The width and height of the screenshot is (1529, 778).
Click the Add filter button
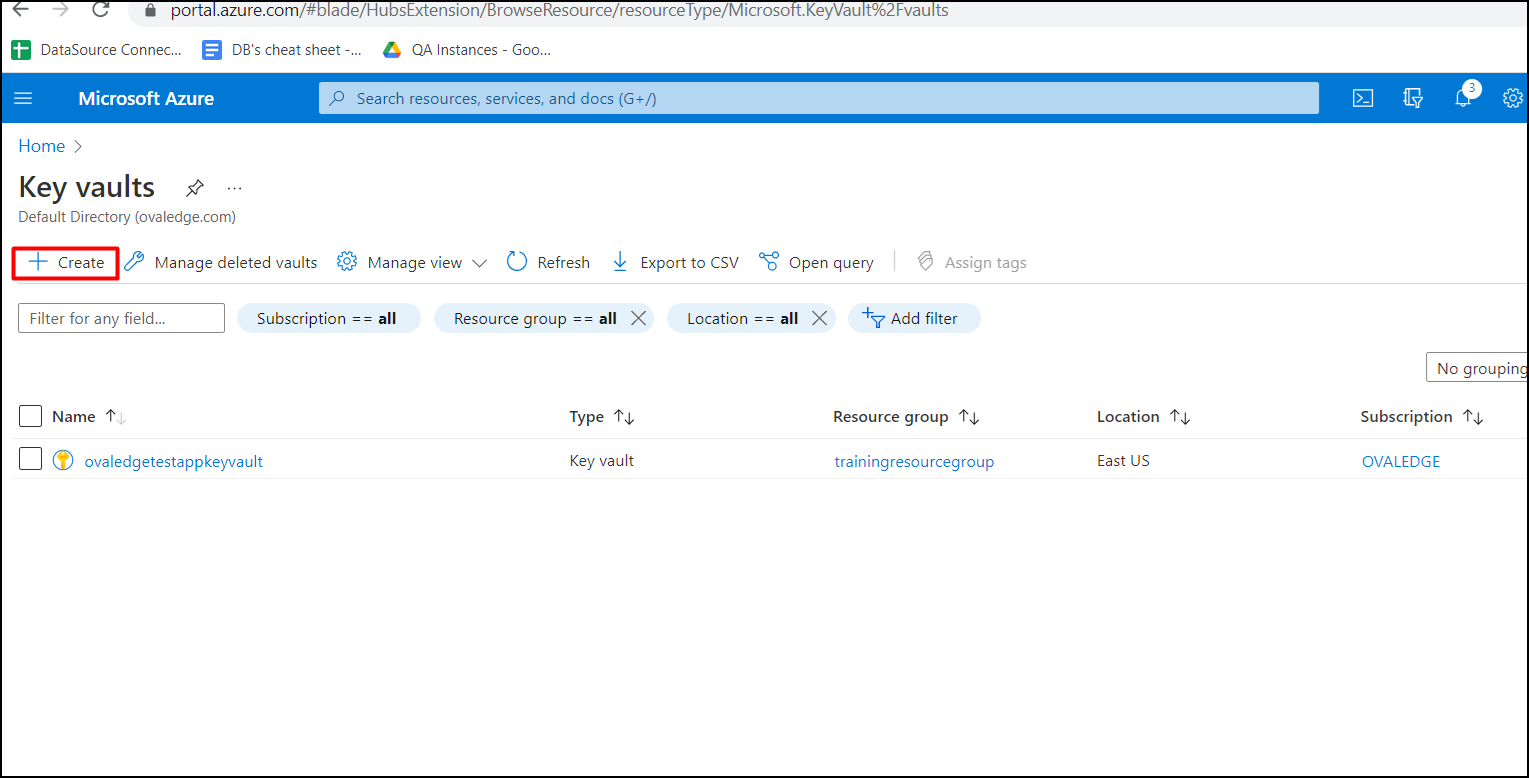[914, 318]
